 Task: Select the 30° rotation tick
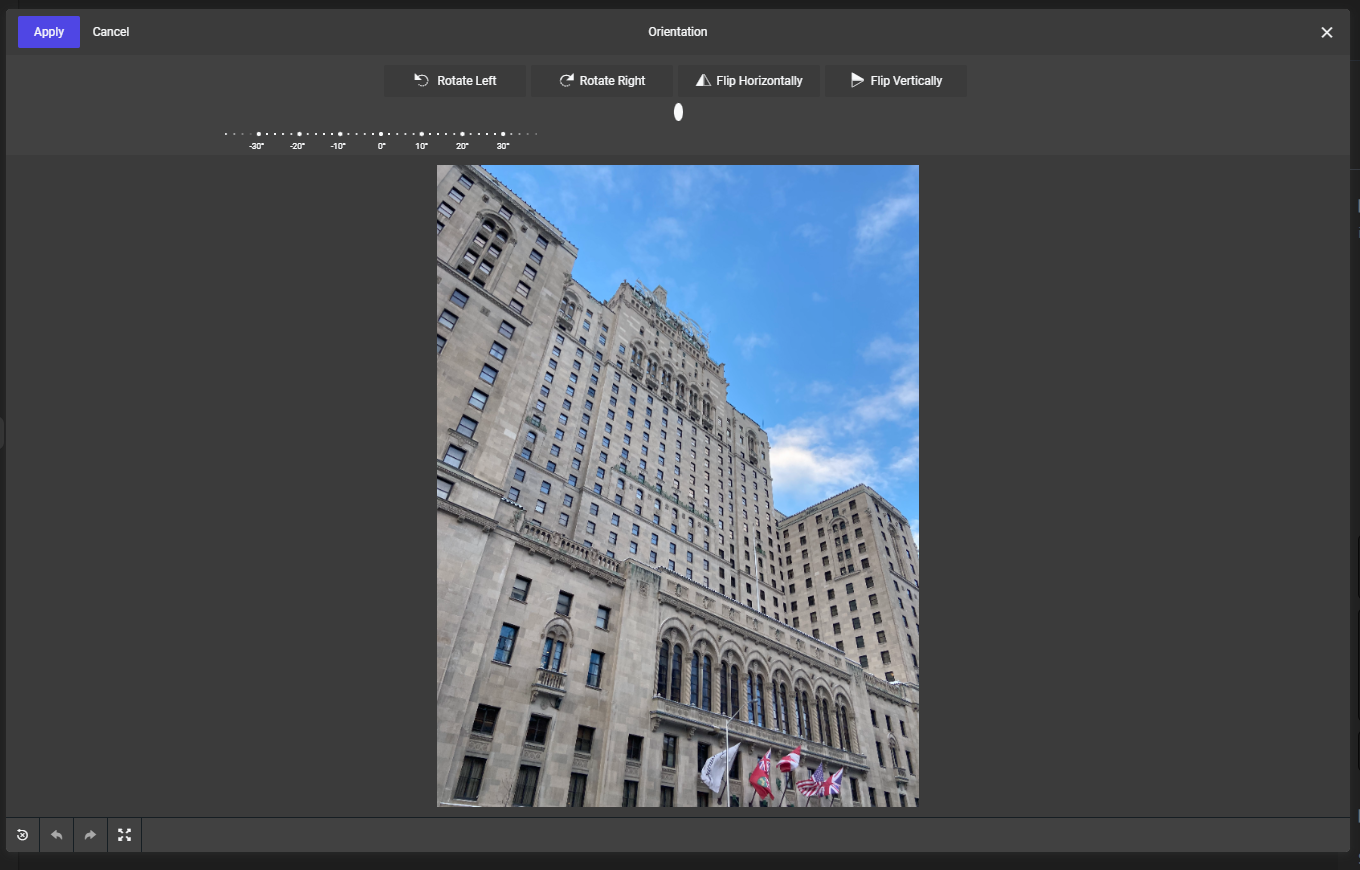[503, 134]
